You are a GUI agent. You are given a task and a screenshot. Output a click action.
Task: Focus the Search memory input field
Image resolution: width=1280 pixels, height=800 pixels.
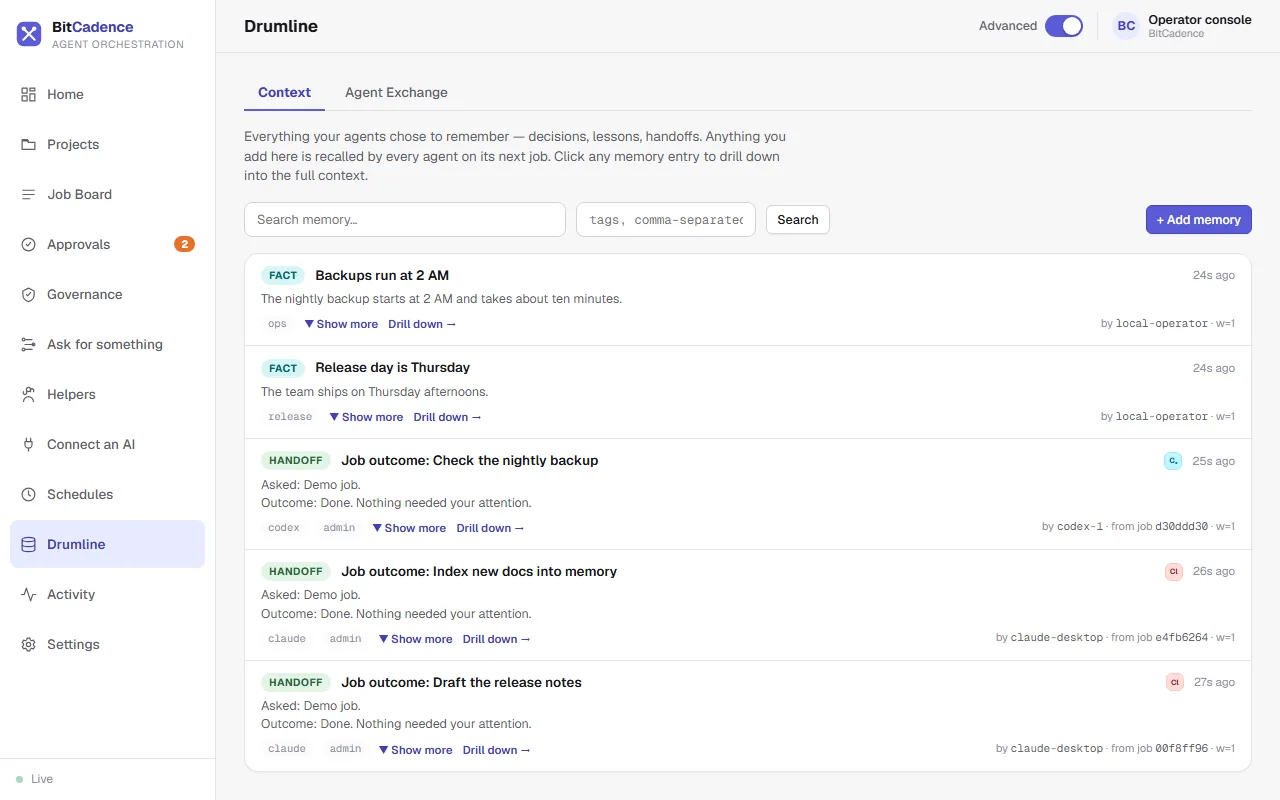pyautogui.click(x=405, y=219)
